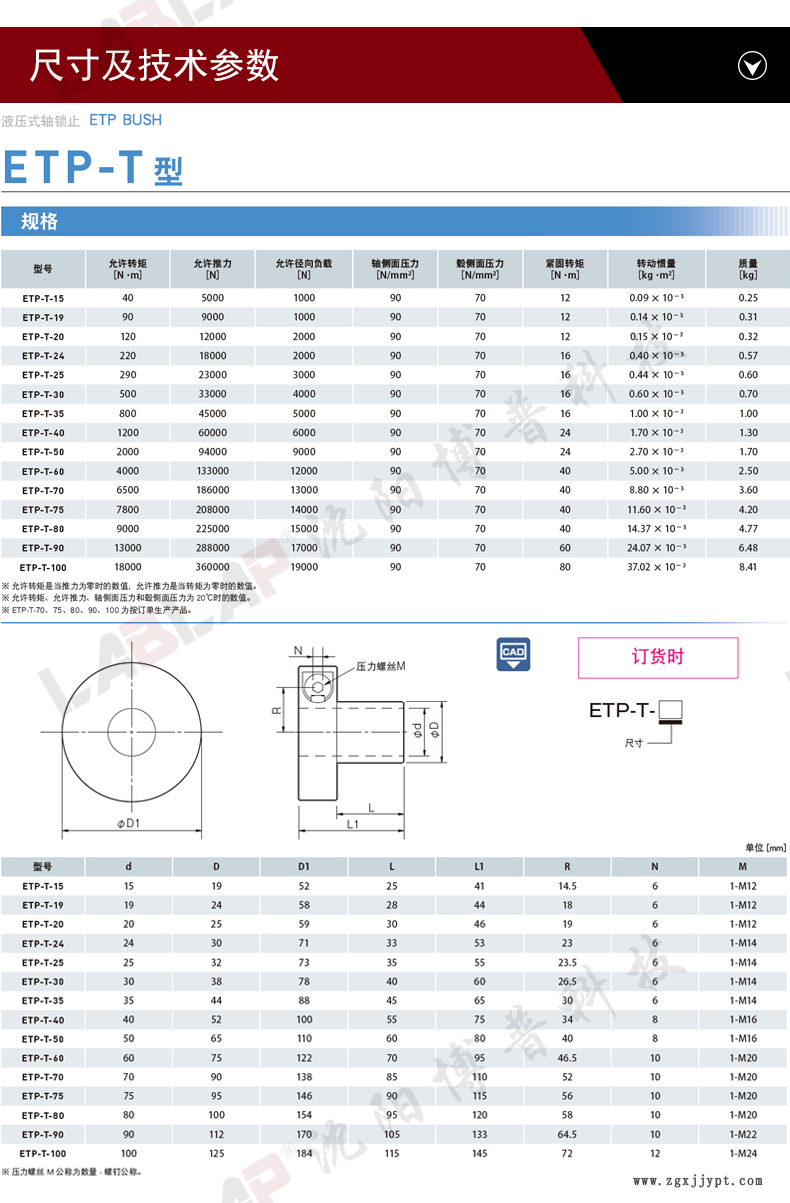Select ETP-T-15 row in specification table
790x1203 pixels.
click(395, 298)
